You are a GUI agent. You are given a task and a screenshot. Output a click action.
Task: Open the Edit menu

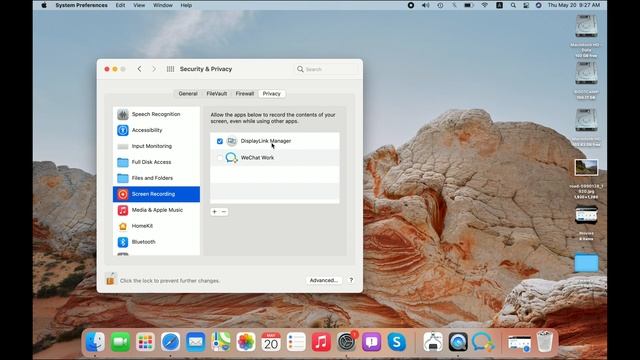[x=120, y=5]
